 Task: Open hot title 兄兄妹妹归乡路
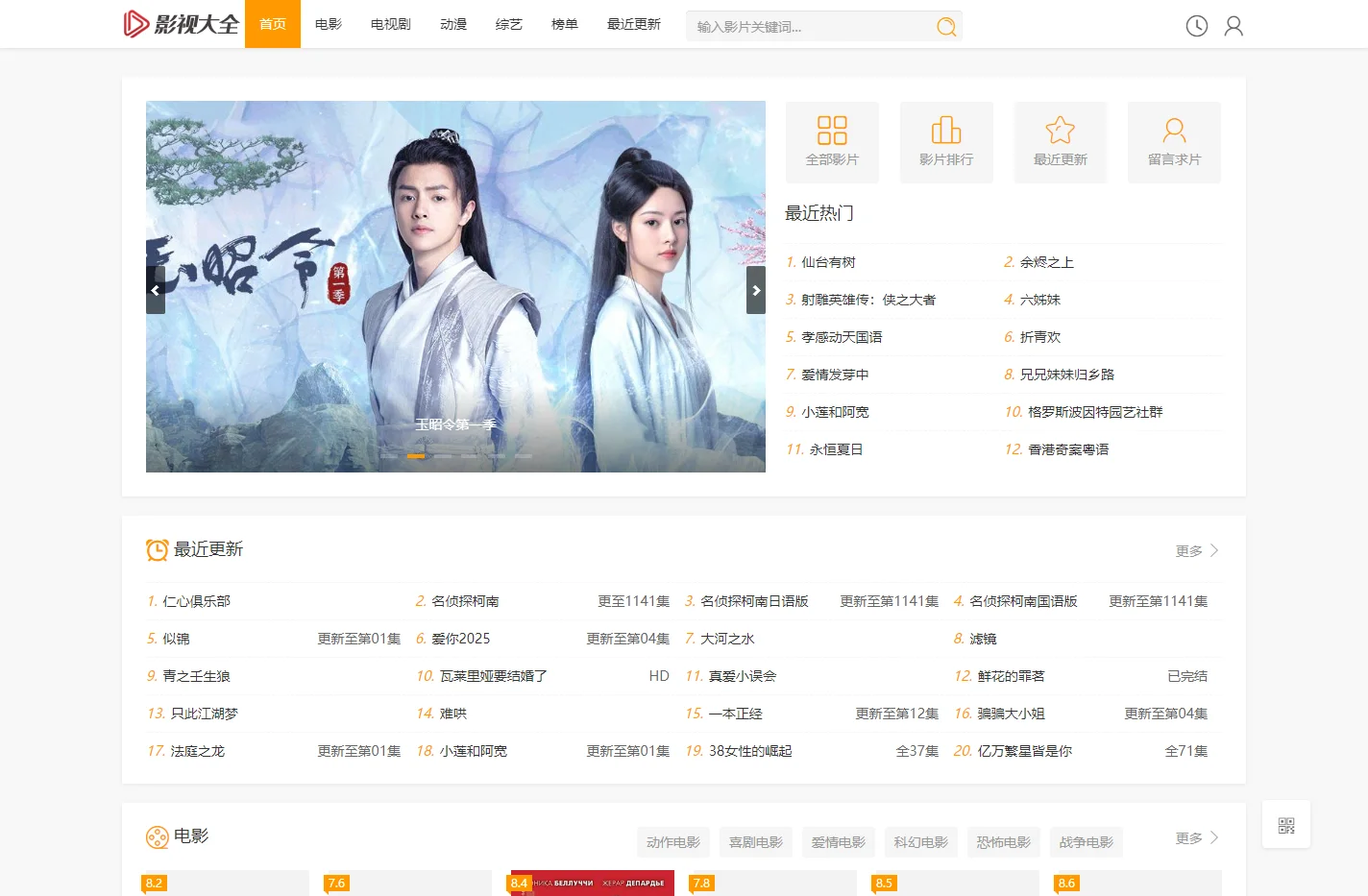pyautogui.click(x=1067, y=375)
